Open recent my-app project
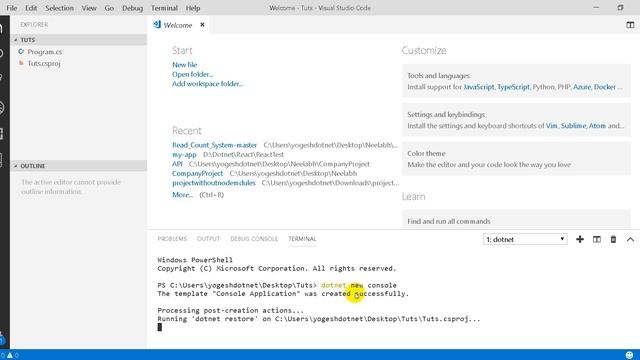Image resolution: width=640 pixels, height=360 pixels. tap(184, 154)
